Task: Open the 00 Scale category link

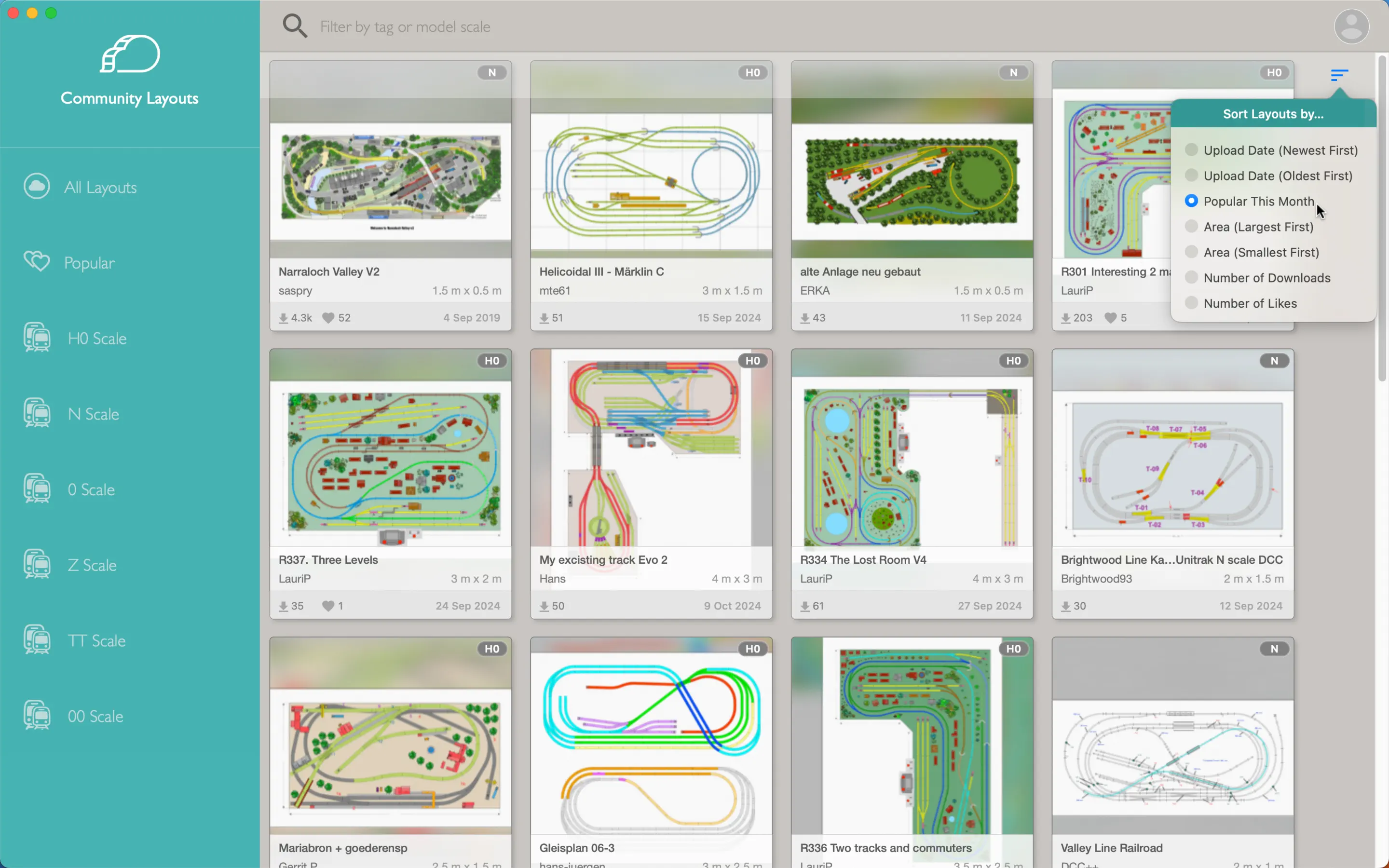Action: click(95, 716)
